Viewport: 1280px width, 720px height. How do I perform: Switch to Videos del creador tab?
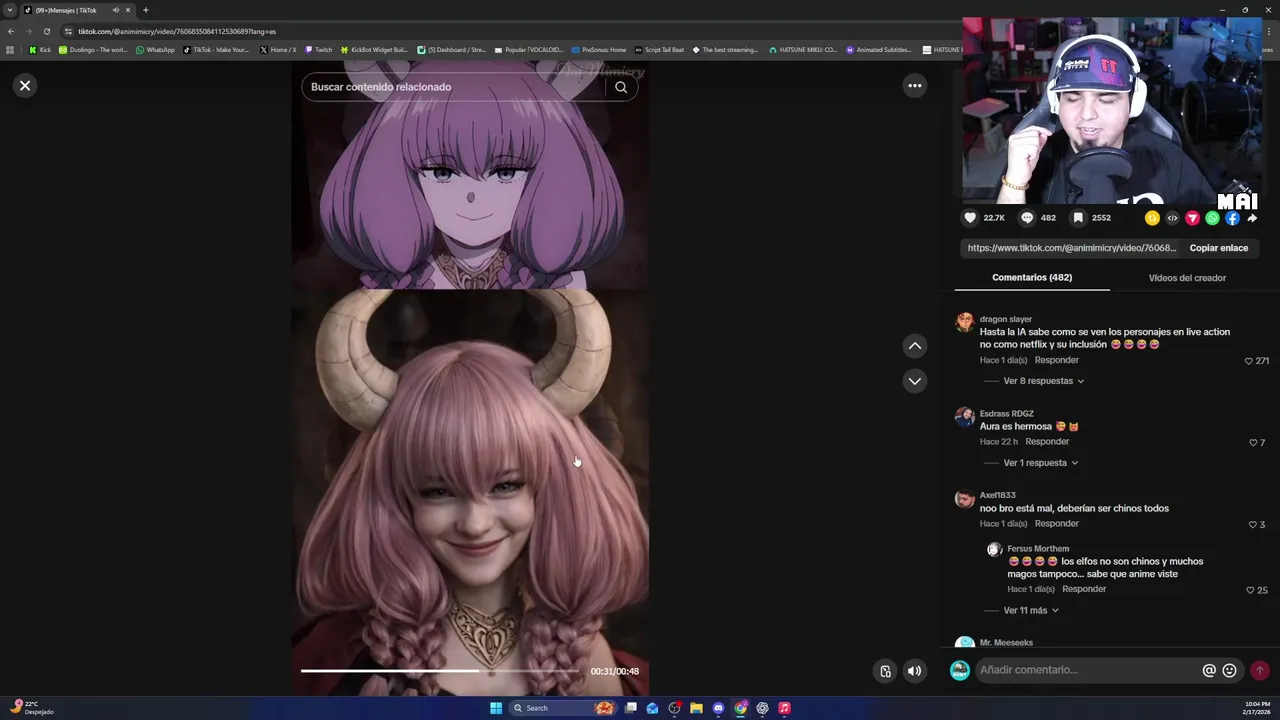(x=1187, y=278)
